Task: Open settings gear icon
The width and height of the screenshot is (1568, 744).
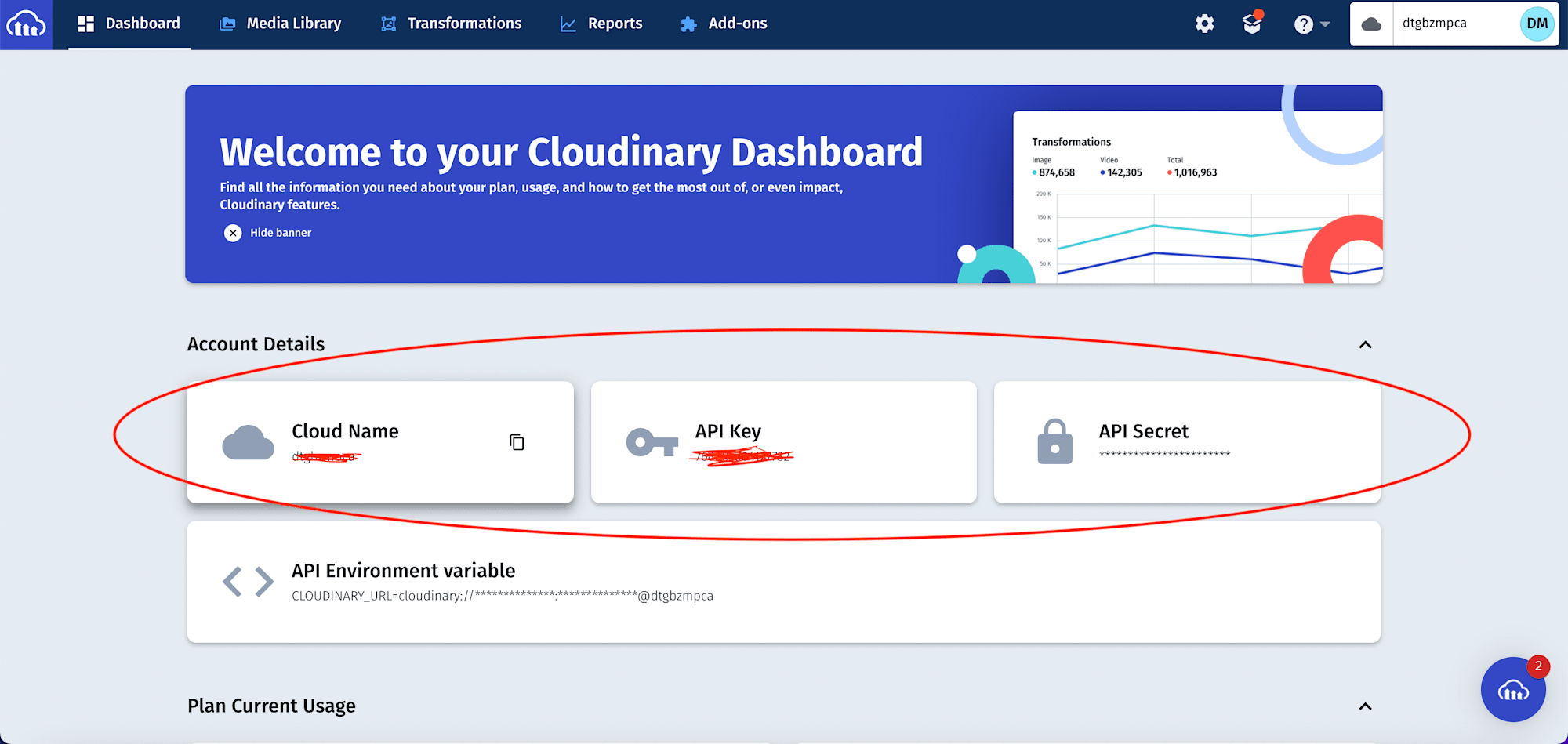Action: 1205,24
